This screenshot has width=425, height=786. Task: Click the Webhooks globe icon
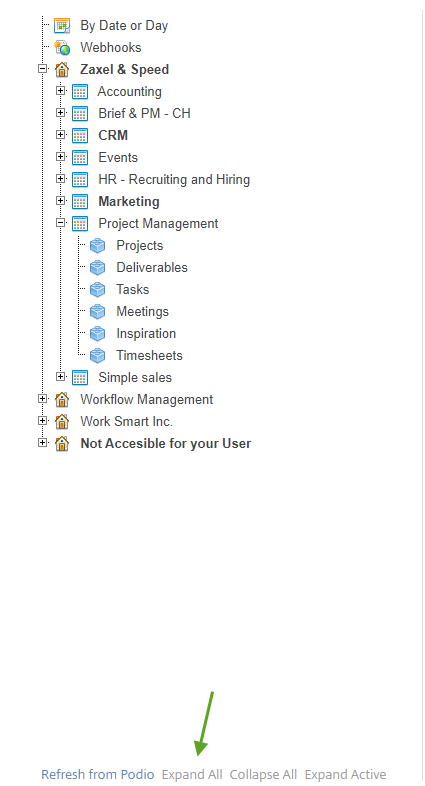tap(62, 48)
